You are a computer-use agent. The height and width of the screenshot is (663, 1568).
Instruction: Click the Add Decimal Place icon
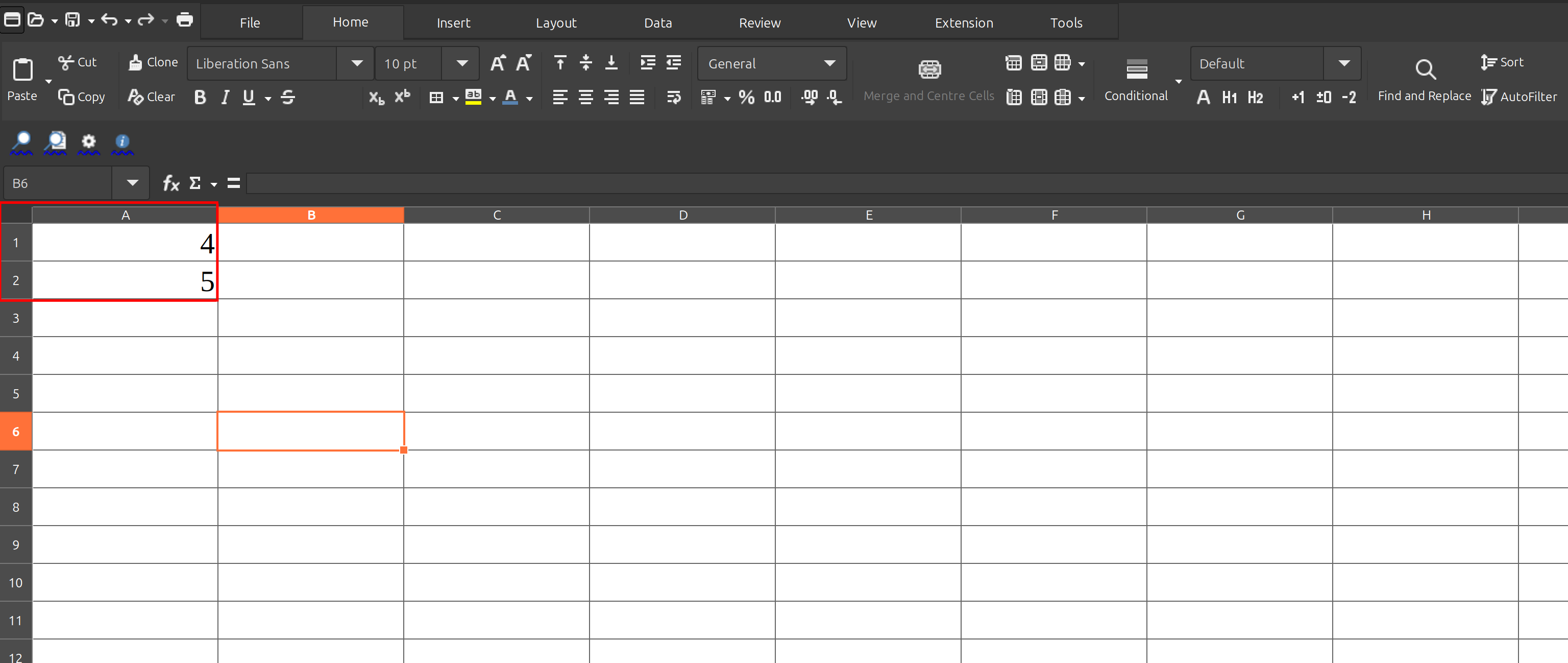(x=809, y=97)
